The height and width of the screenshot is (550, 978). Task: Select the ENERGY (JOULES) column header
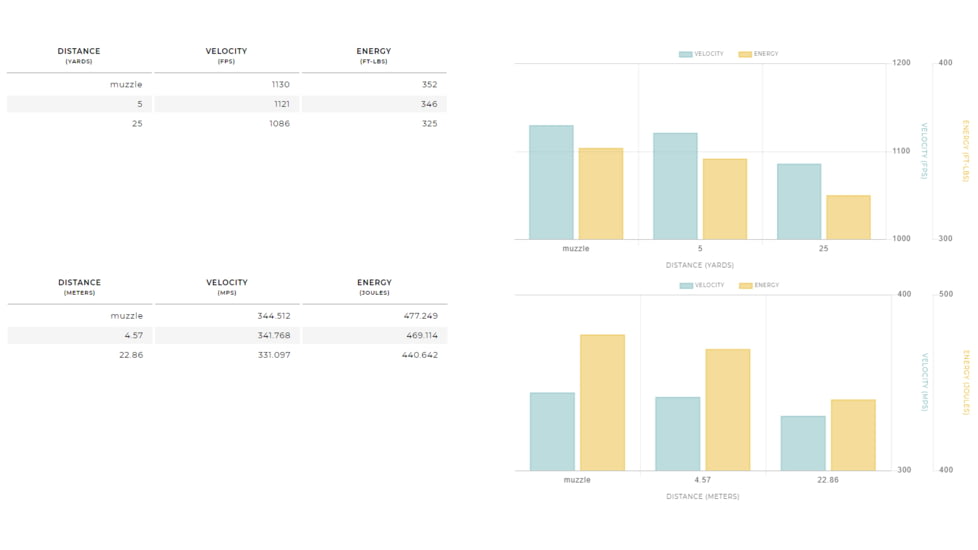(x=374, y=287)
